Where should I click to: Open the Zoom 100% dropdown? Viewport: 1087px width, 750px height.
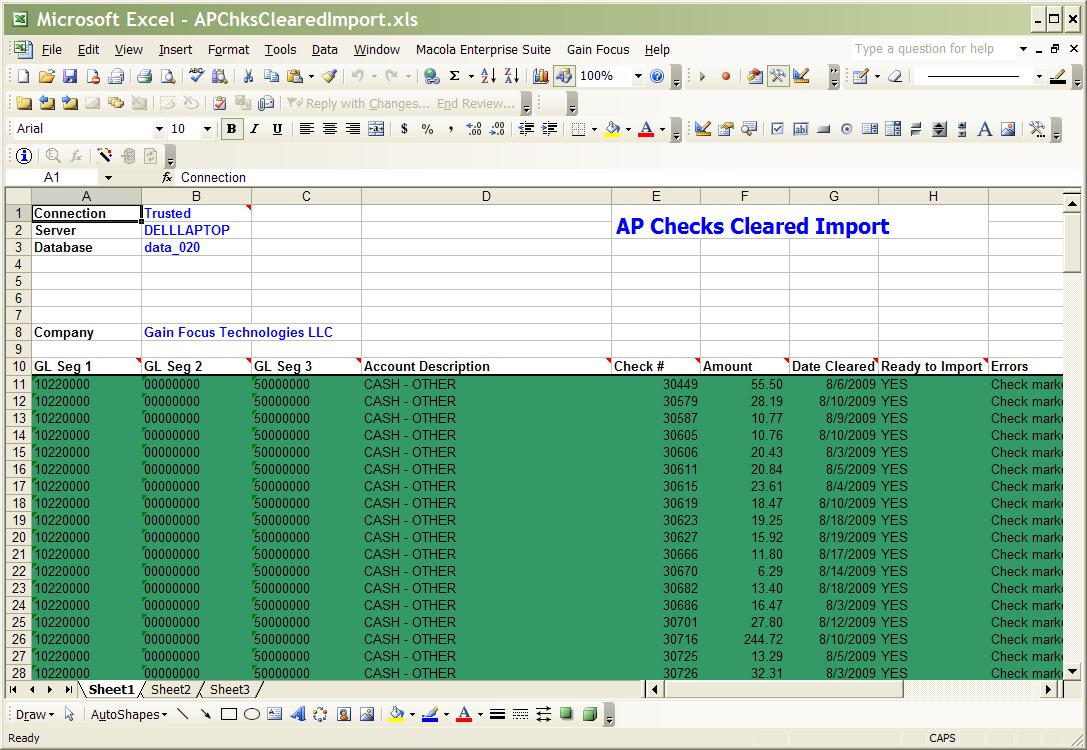(x=638, y=76)
